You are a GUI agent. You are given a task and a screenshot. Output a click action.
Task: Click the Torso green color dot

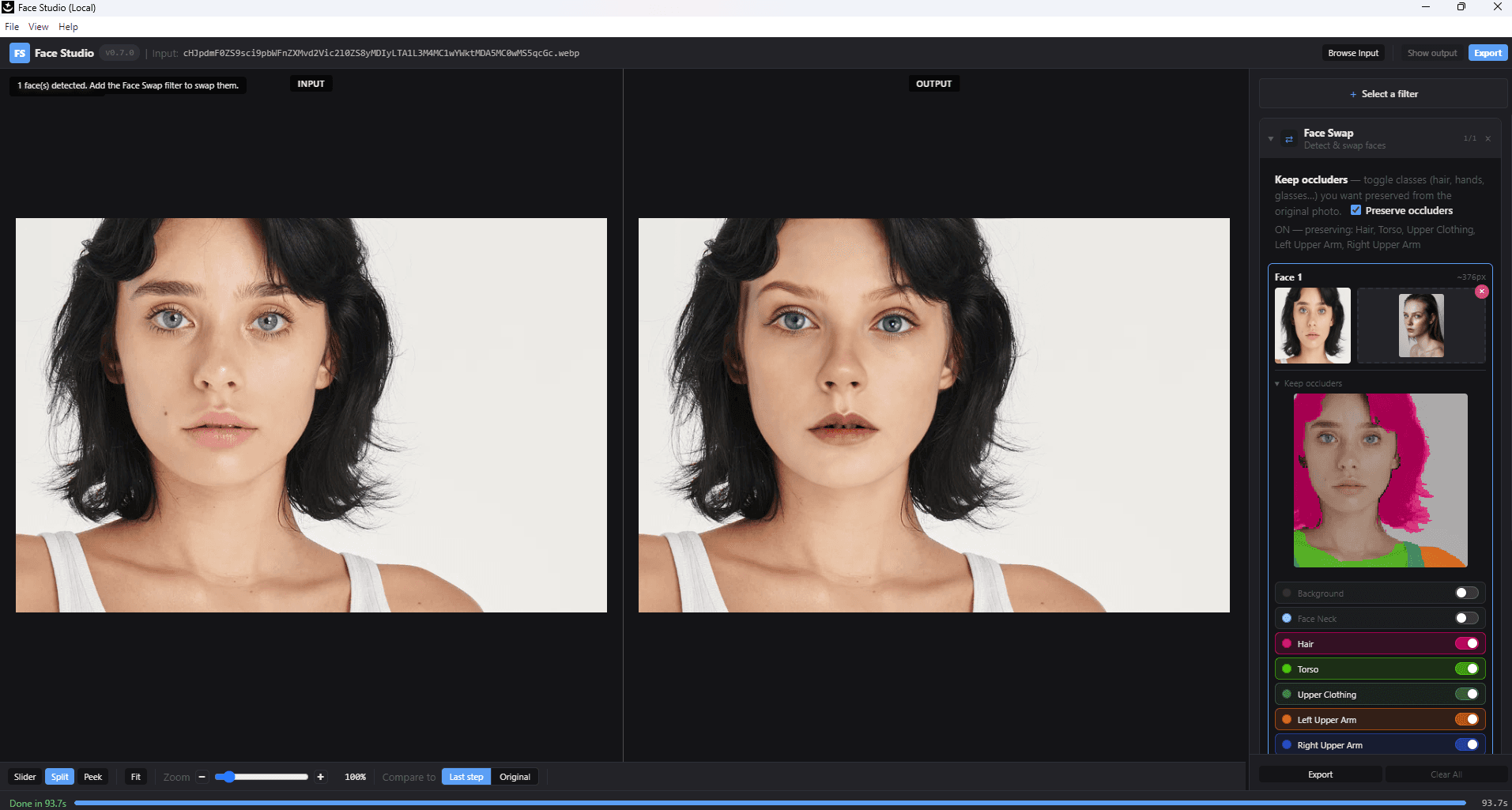tap(1287, 669)
